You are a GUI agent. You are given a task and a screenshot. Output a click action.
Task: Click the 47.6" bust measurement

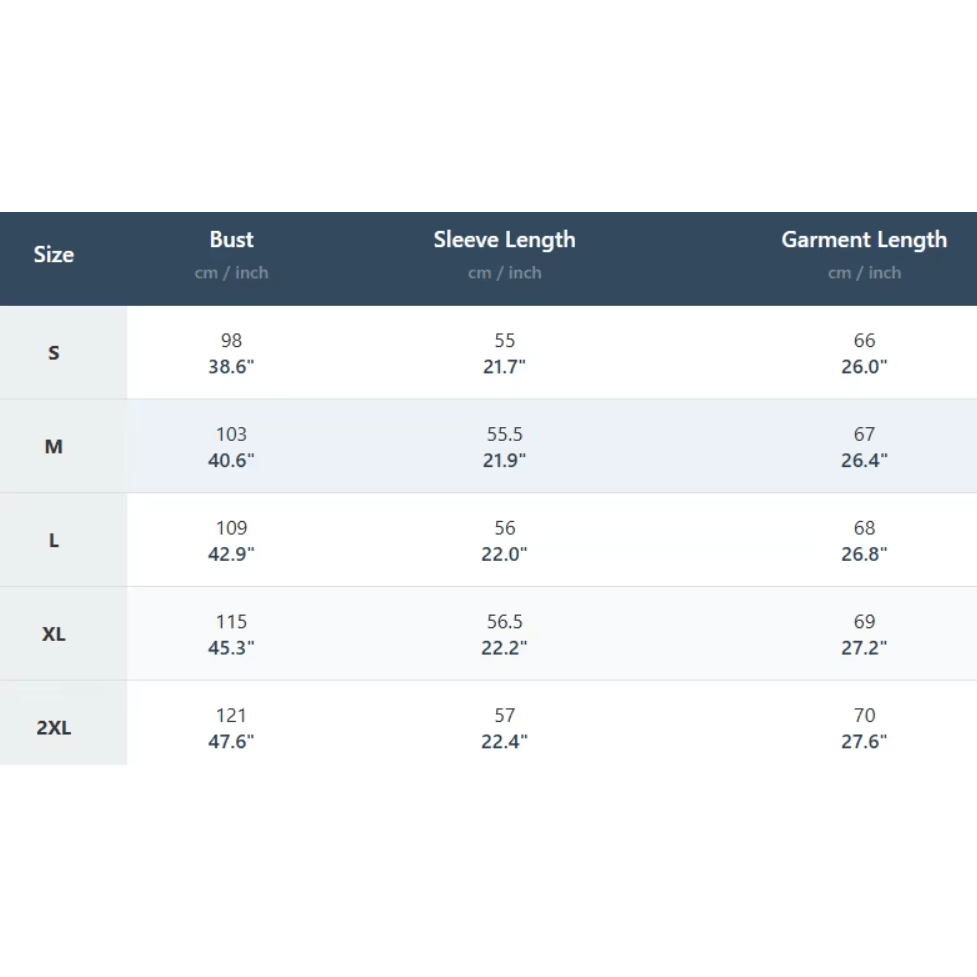pos(231,741)
